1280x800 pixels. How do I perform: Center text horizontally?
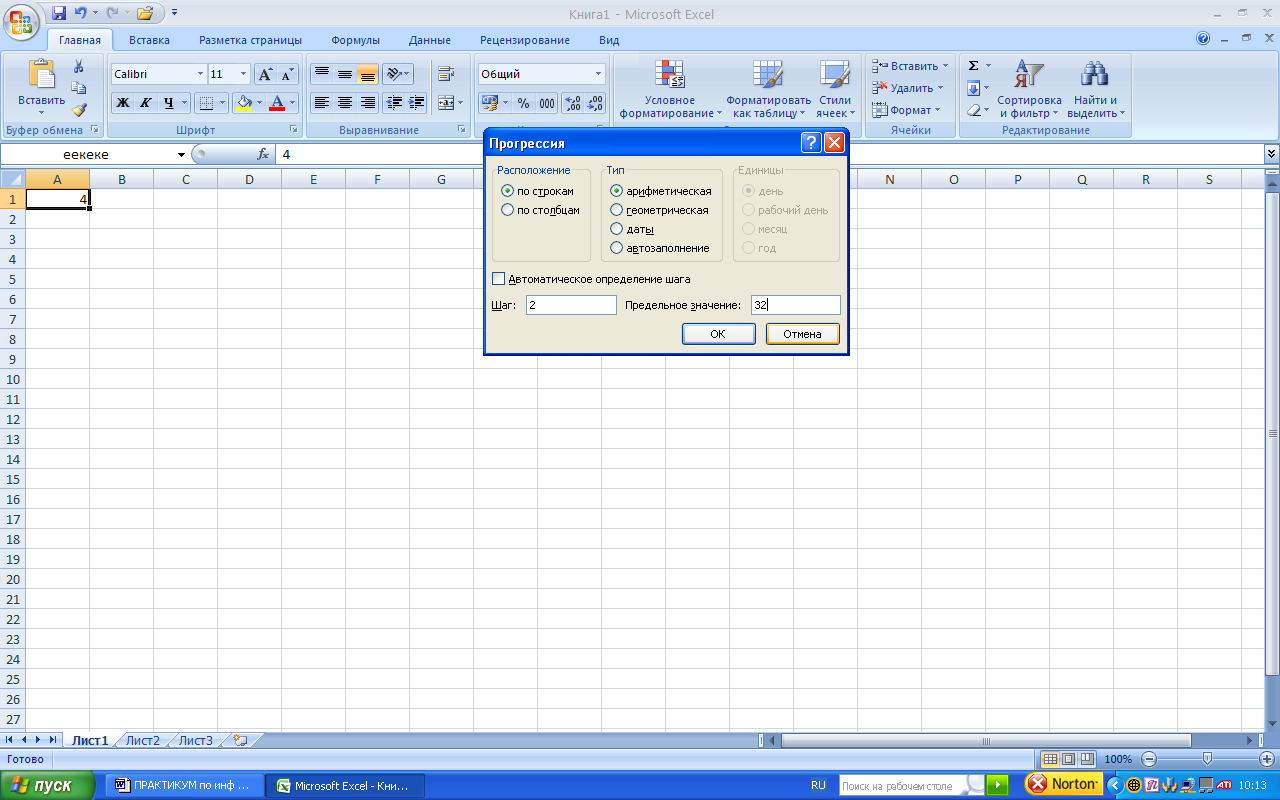[344, 102]
